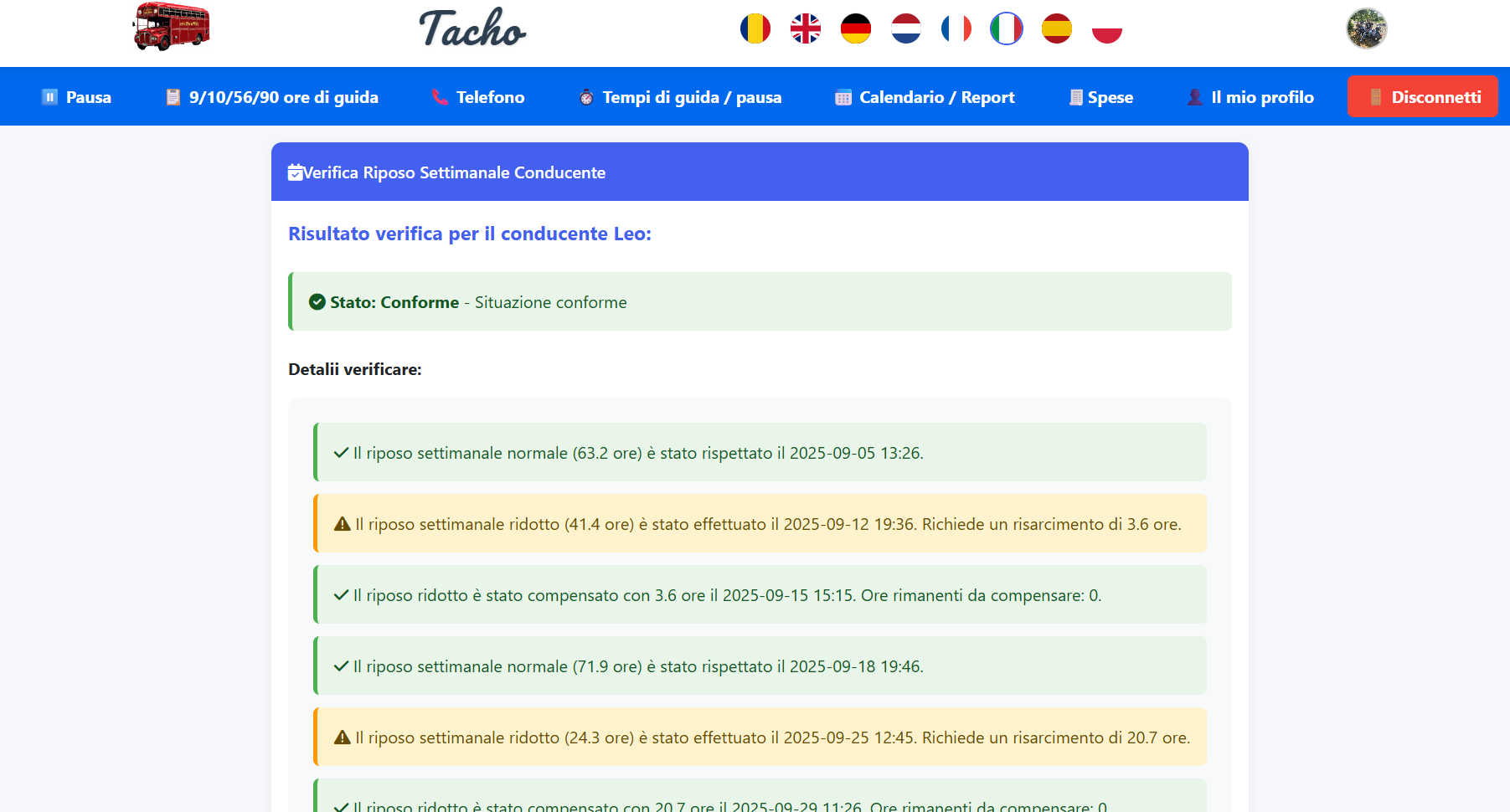The image size is (1510, 812).
Task: Go to Il mio profilo
Action: click(1250, 97)
